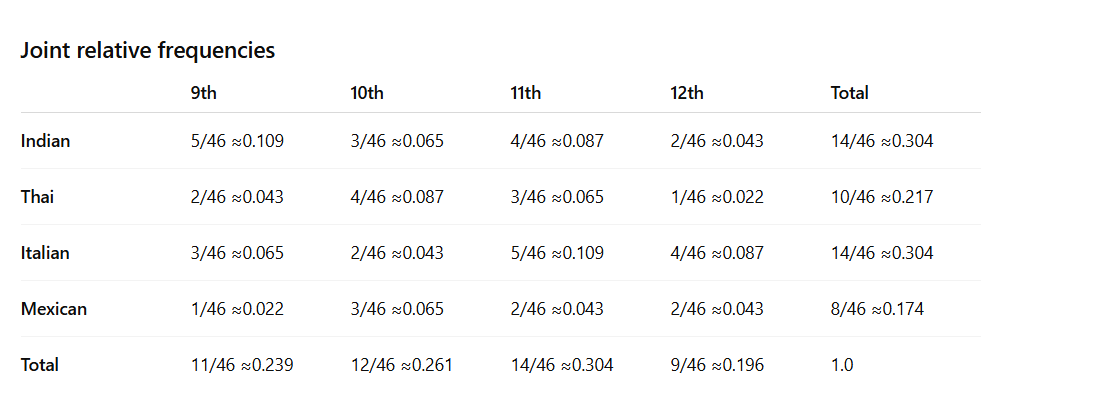
Task: Click the 10th total 12/46 ≈0.261
Action: pyautogui.click(x=402, y=365)
